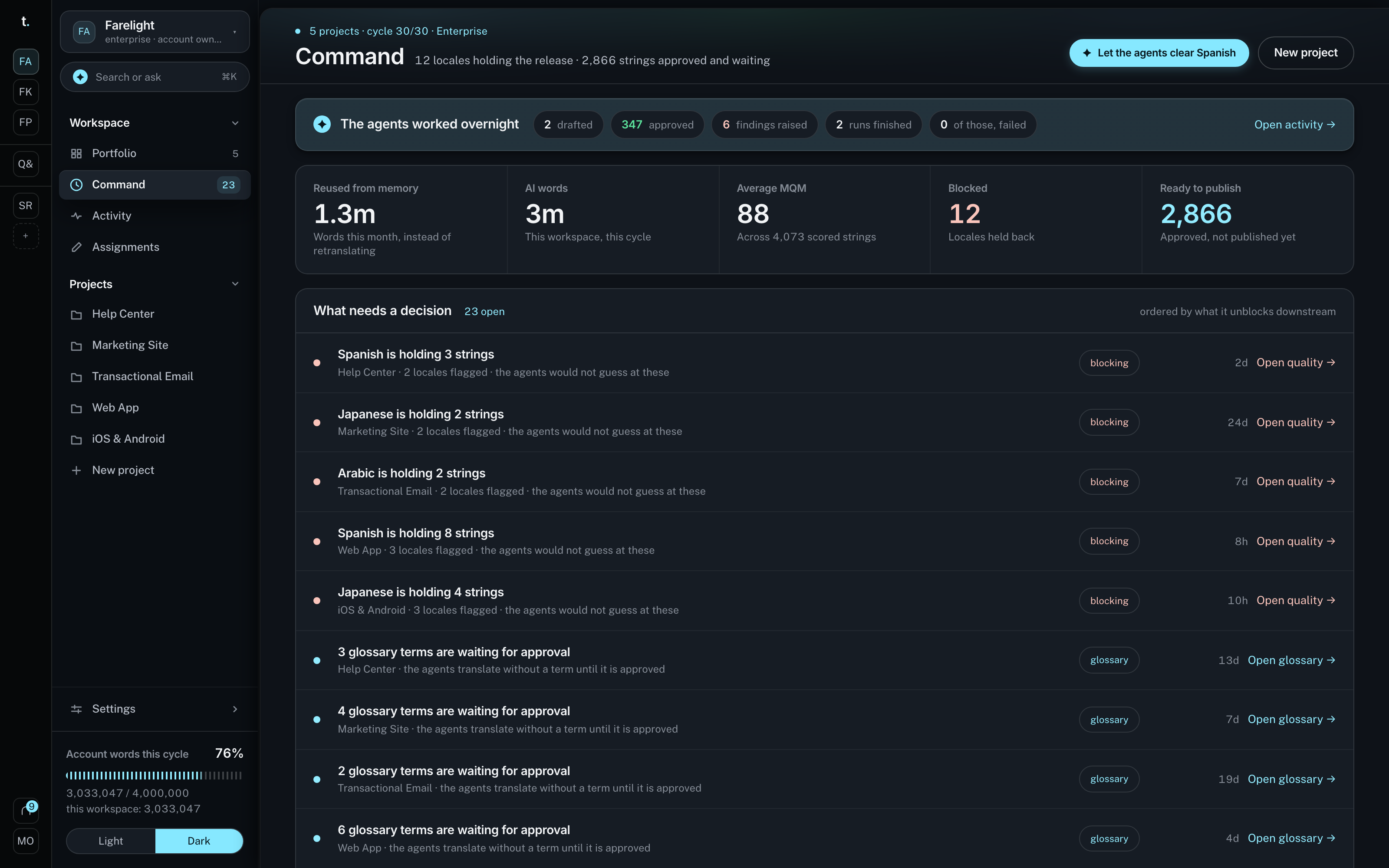
Task: Open the SR workspace avatar
Action: (x=26, y=206)
